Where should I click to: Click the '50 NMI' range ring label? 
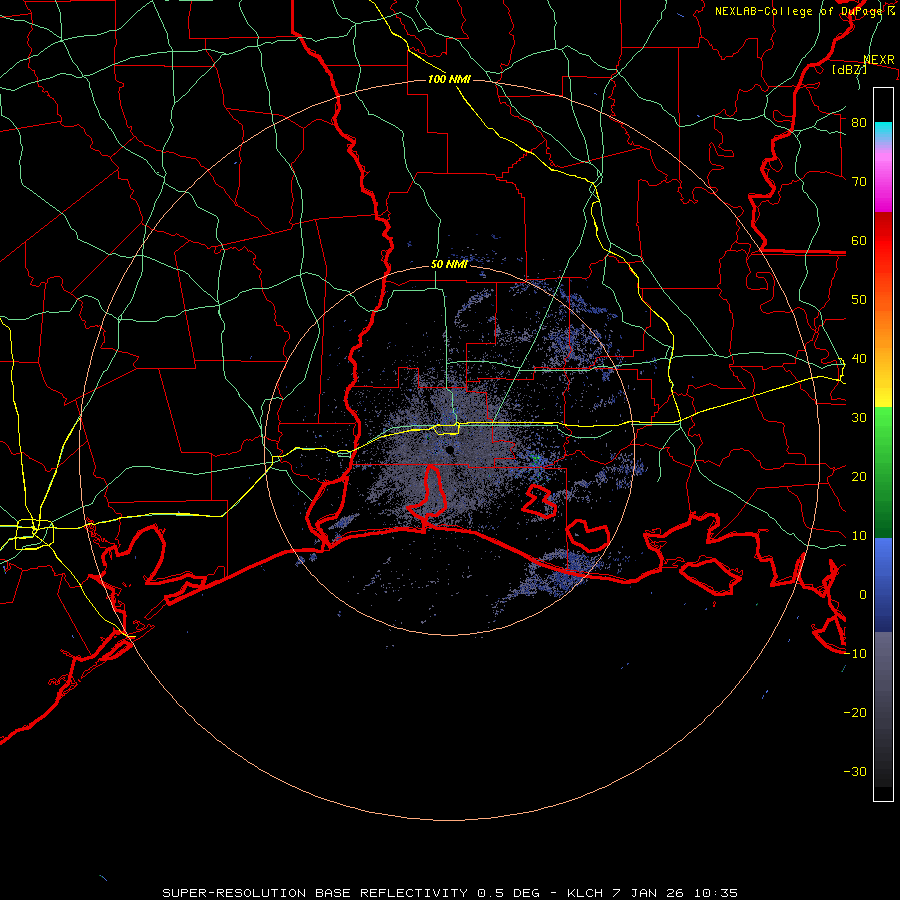[x=449, y=265]
